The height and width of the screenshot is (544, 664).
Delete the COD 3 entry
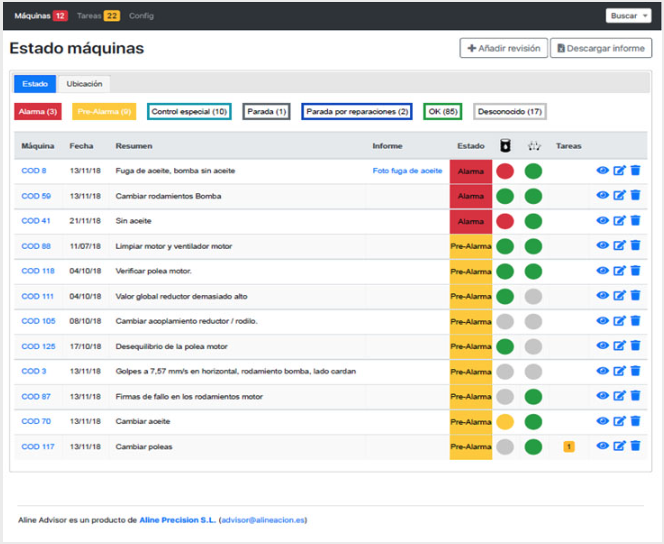pyautogui.click(x=635, y=371)
